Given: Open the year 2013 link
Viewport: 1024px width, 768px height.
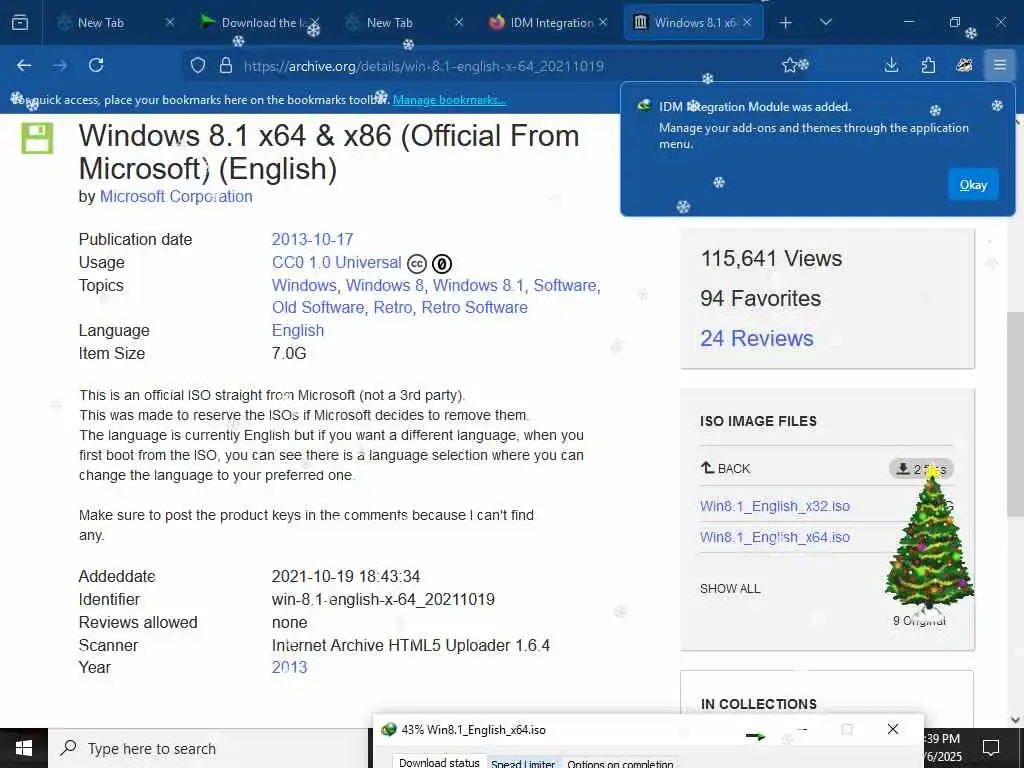Looking at the screenshot, I should [289, 667].
